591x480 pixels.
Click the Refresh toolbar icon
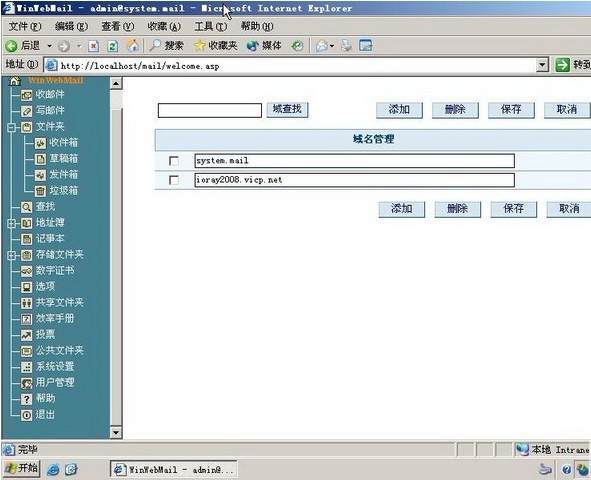click(x=113, y=46)
